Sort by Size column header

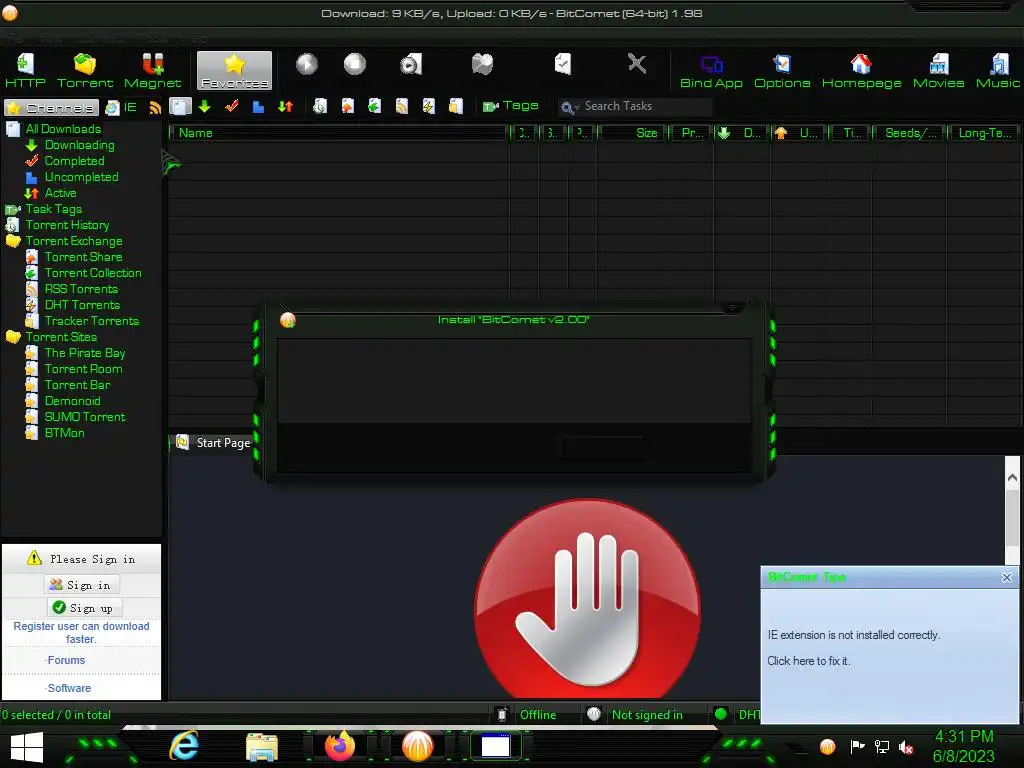click(632, 133)
